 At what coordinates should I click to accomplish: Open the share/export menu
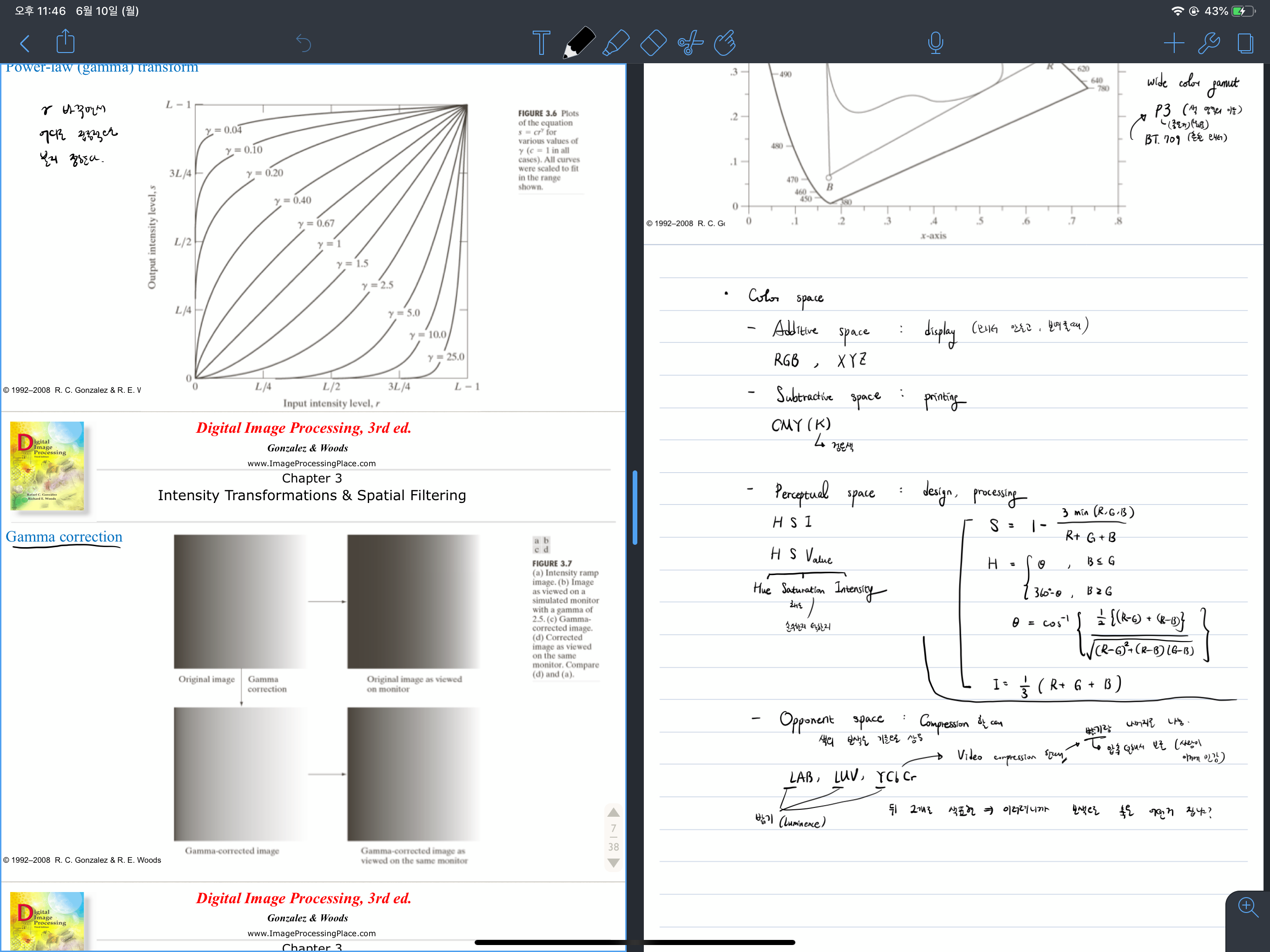66,42
